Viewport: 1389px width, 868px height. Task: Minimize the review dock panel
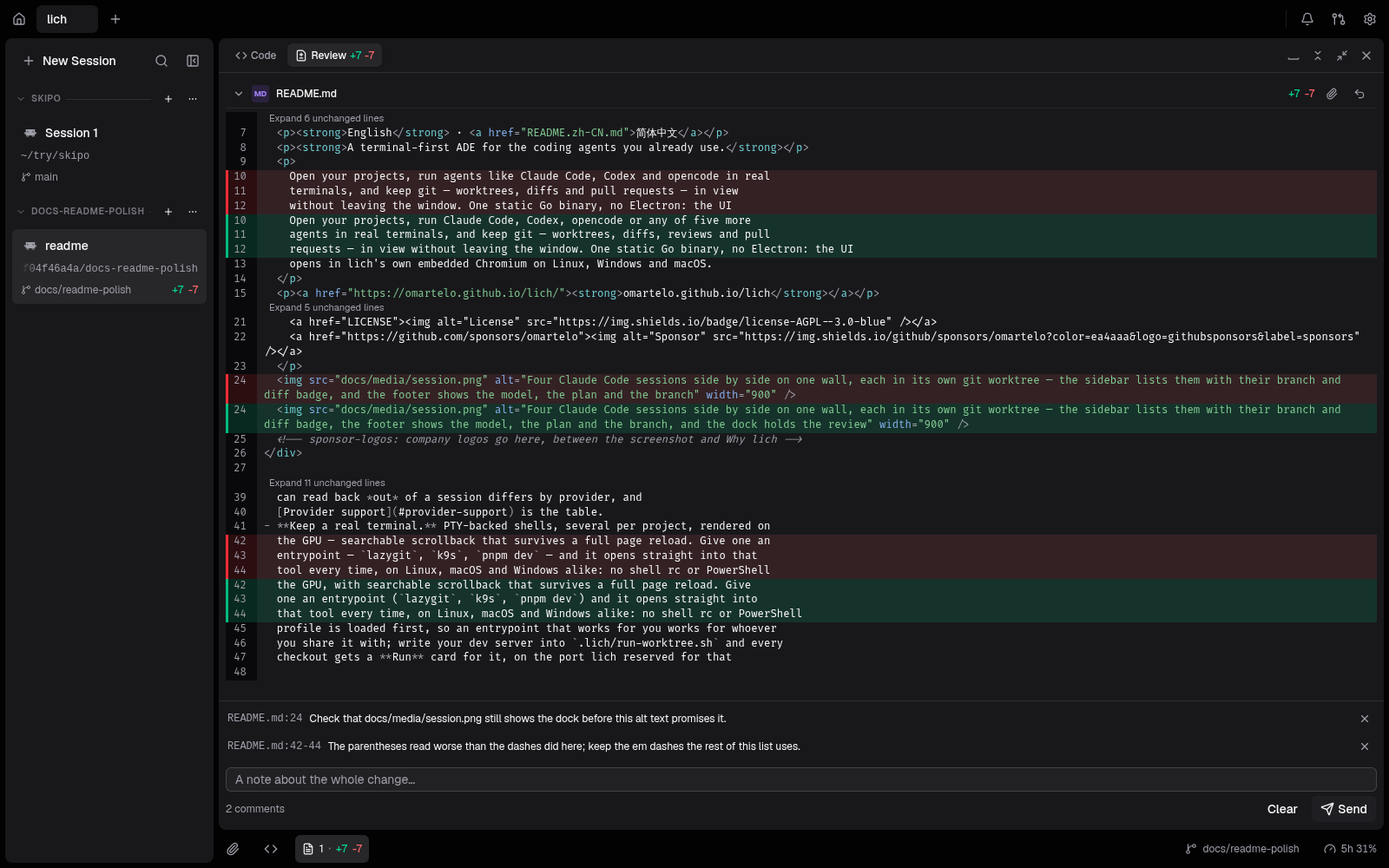[1294, 56]
